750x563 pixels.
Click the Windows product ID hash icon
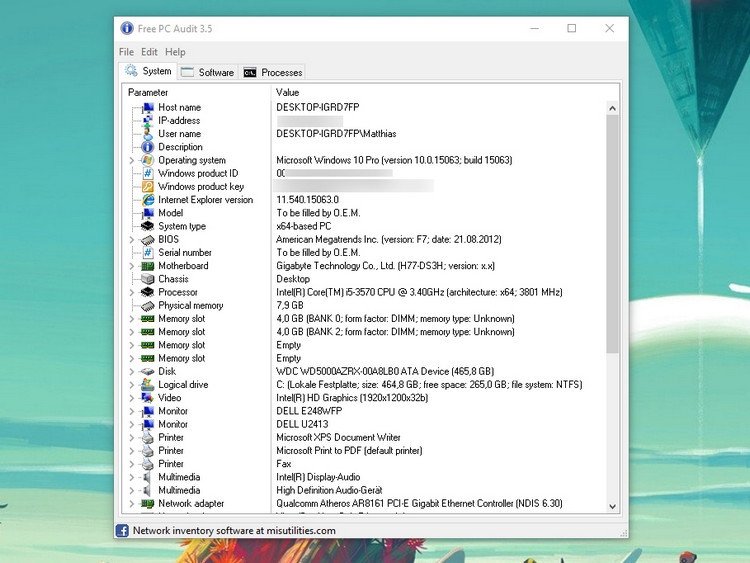coord(148,173)
